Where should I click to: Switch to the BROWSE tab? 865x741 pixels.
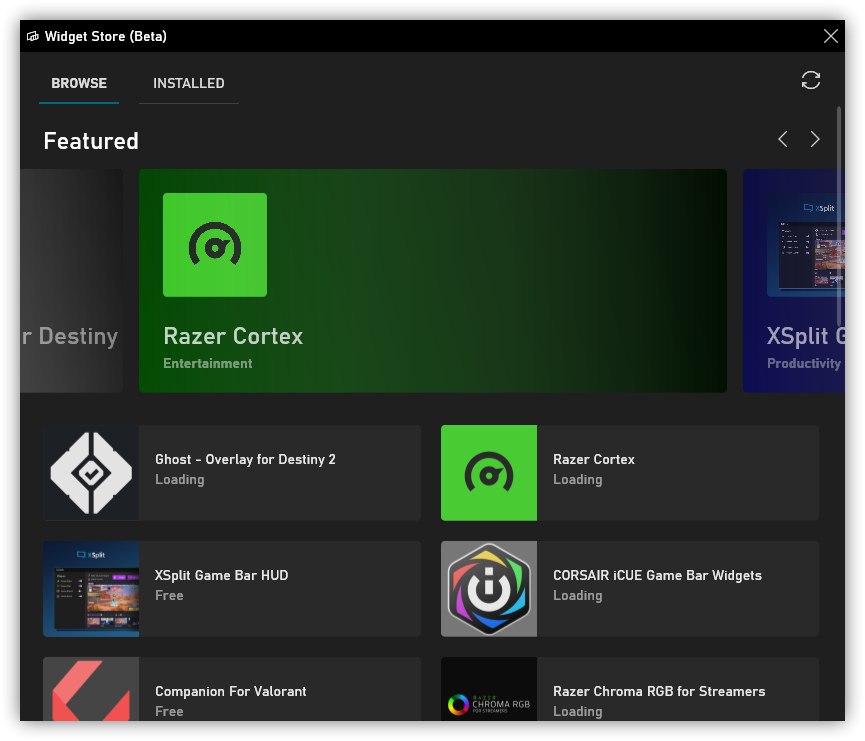pos(79,83)
